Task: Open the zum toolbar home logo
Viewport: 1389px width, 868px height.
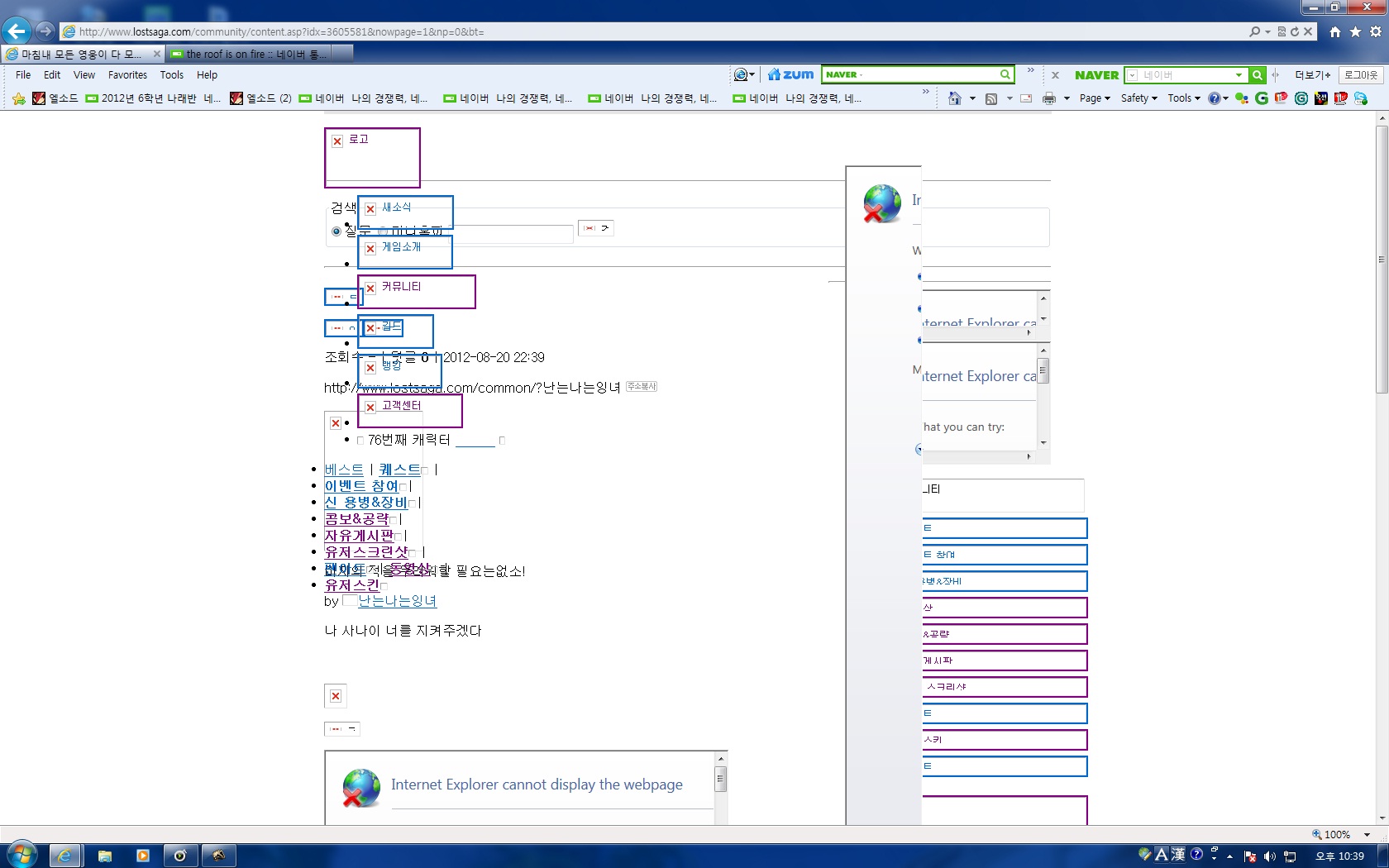Action: [x=790, y=74]
